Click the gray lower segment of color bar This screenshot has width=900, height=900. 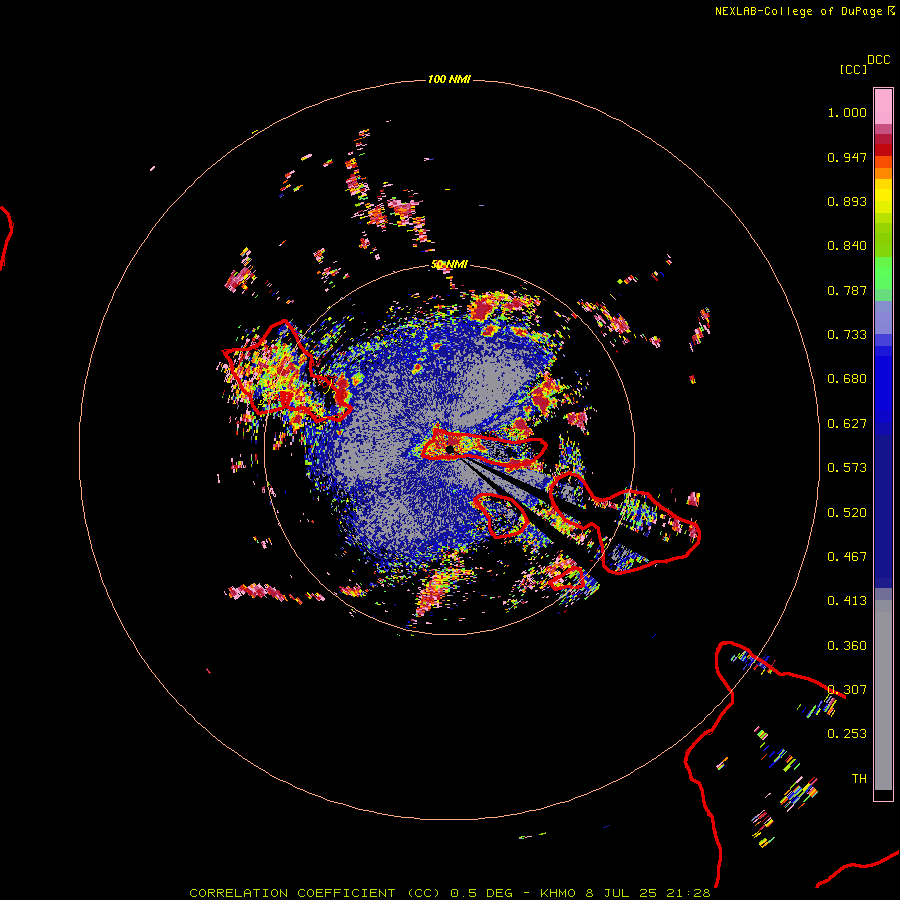883,695
